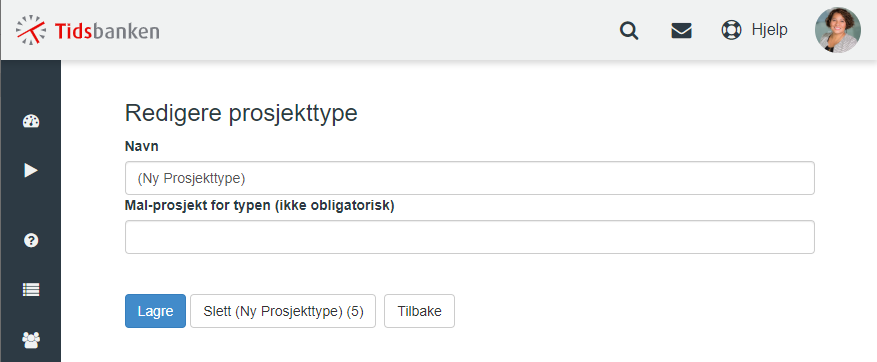Image resolution: width=877 pixels, height=362 pixels.
Task: Open messages via the envelope icon
Action: (681, 30)
